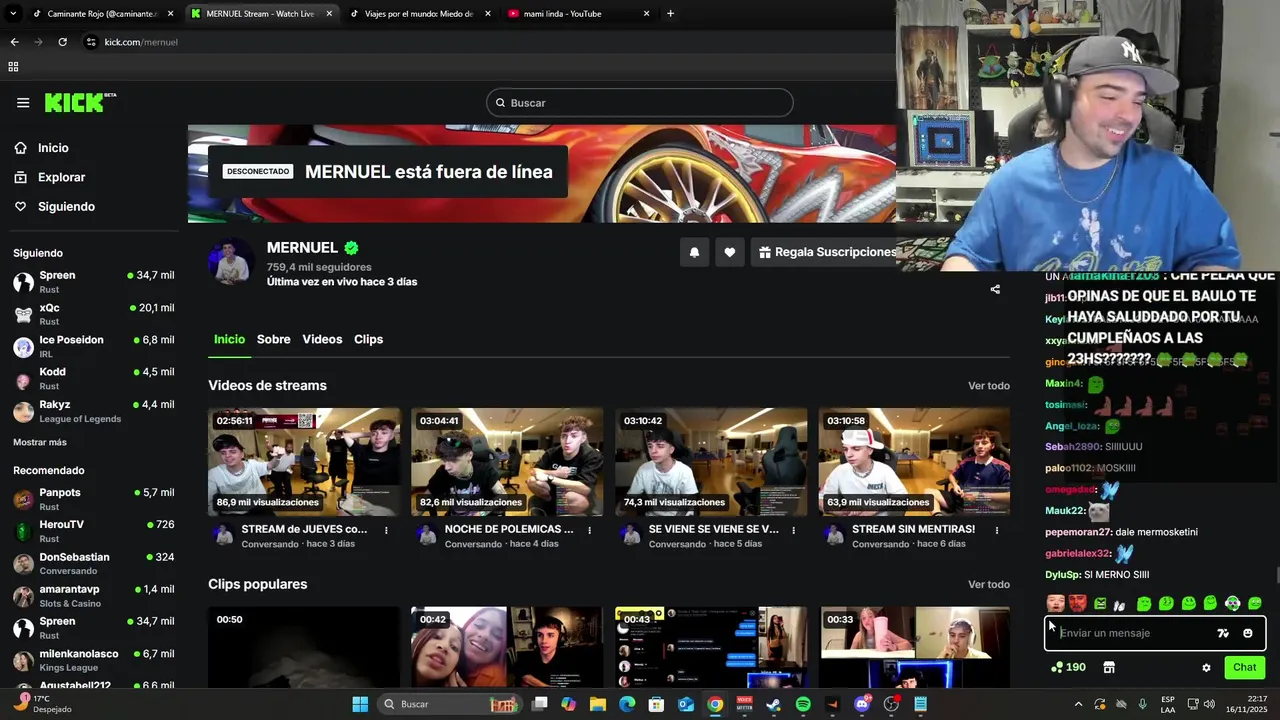The width and height of the screenshot is (1280, 720).
Task: Open the hamburger sidebar menu
Action: click(23, 103)
